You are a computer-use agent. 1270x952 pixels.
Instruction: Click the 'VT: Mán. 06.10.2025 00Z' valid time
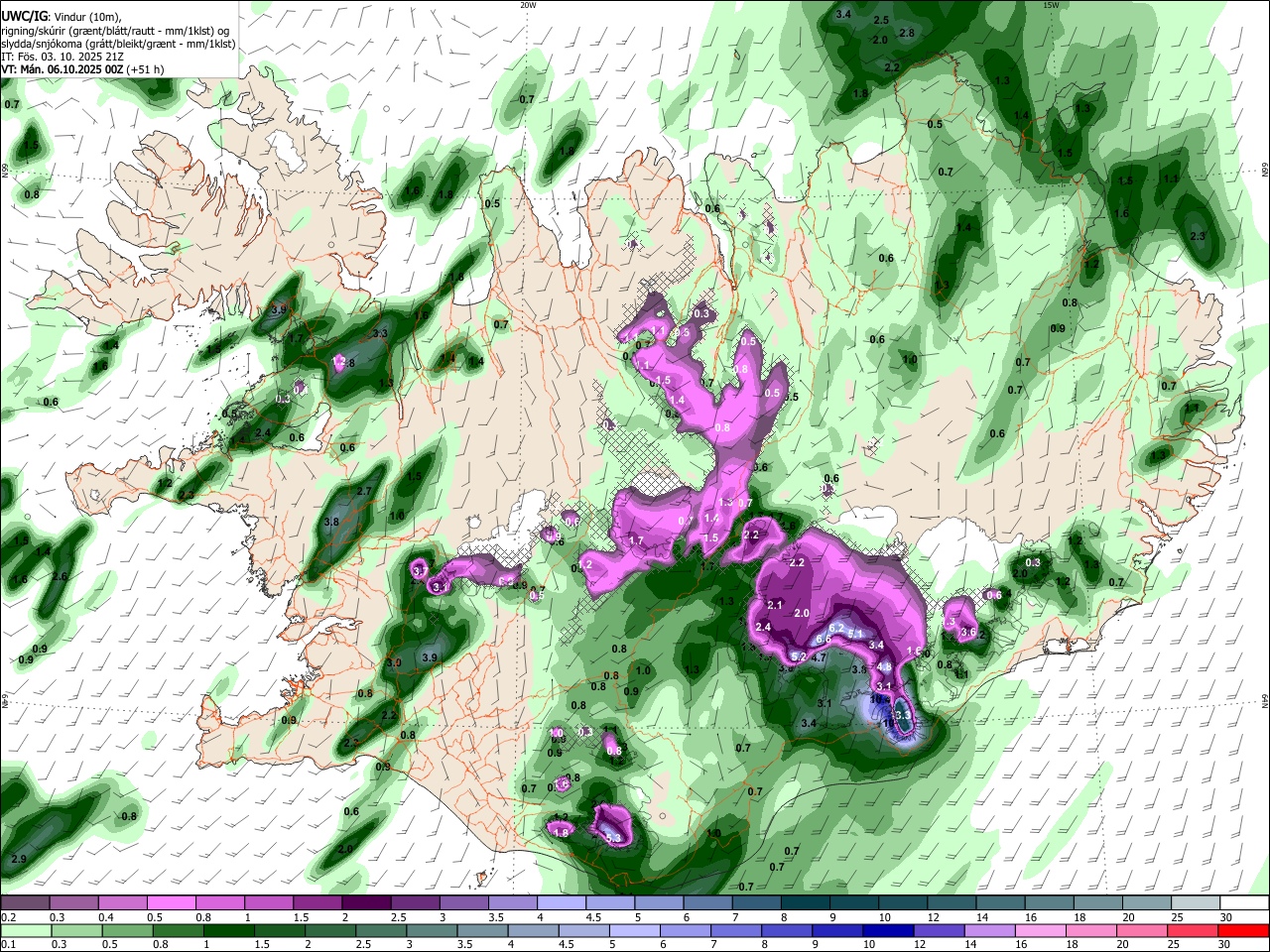[x=62, y=69]
